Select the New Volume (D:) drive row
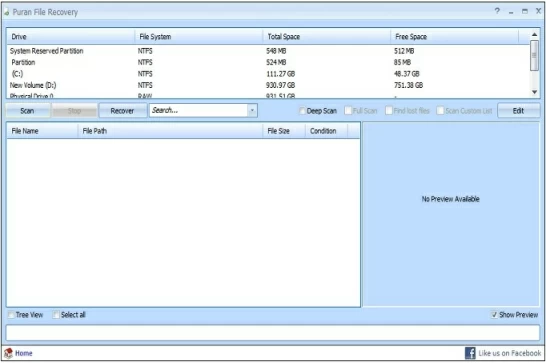This screenshot has width=546, height=363. [268, 85]
